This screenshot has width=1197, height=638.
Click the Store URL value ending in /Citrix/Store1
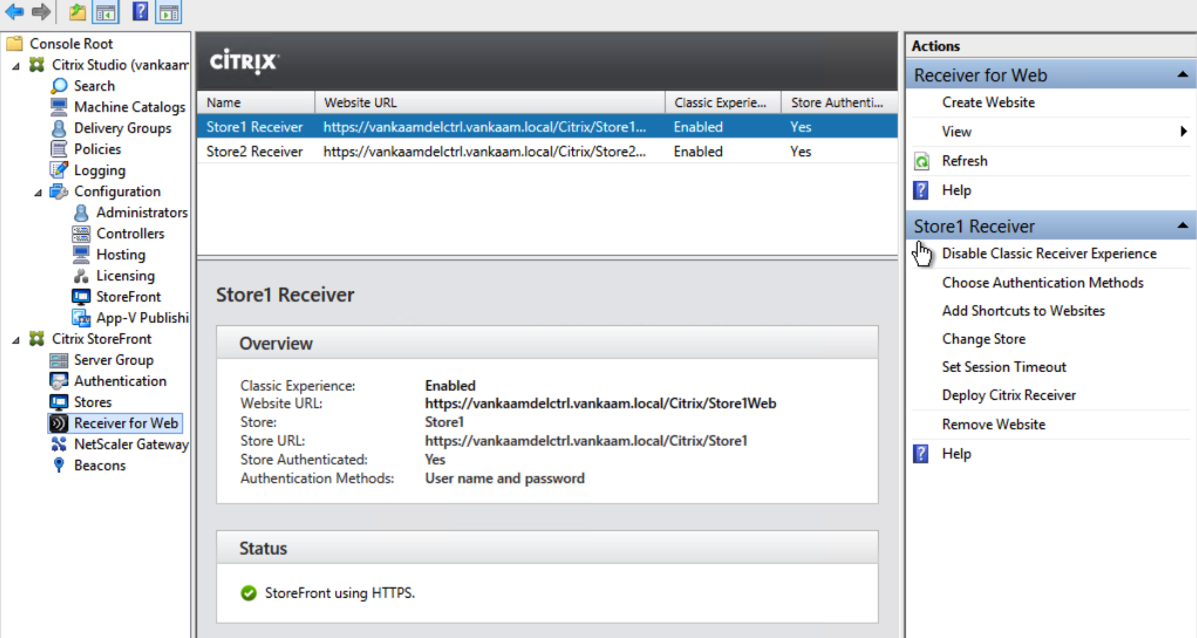pyautogui.click(x=586, y=441)
